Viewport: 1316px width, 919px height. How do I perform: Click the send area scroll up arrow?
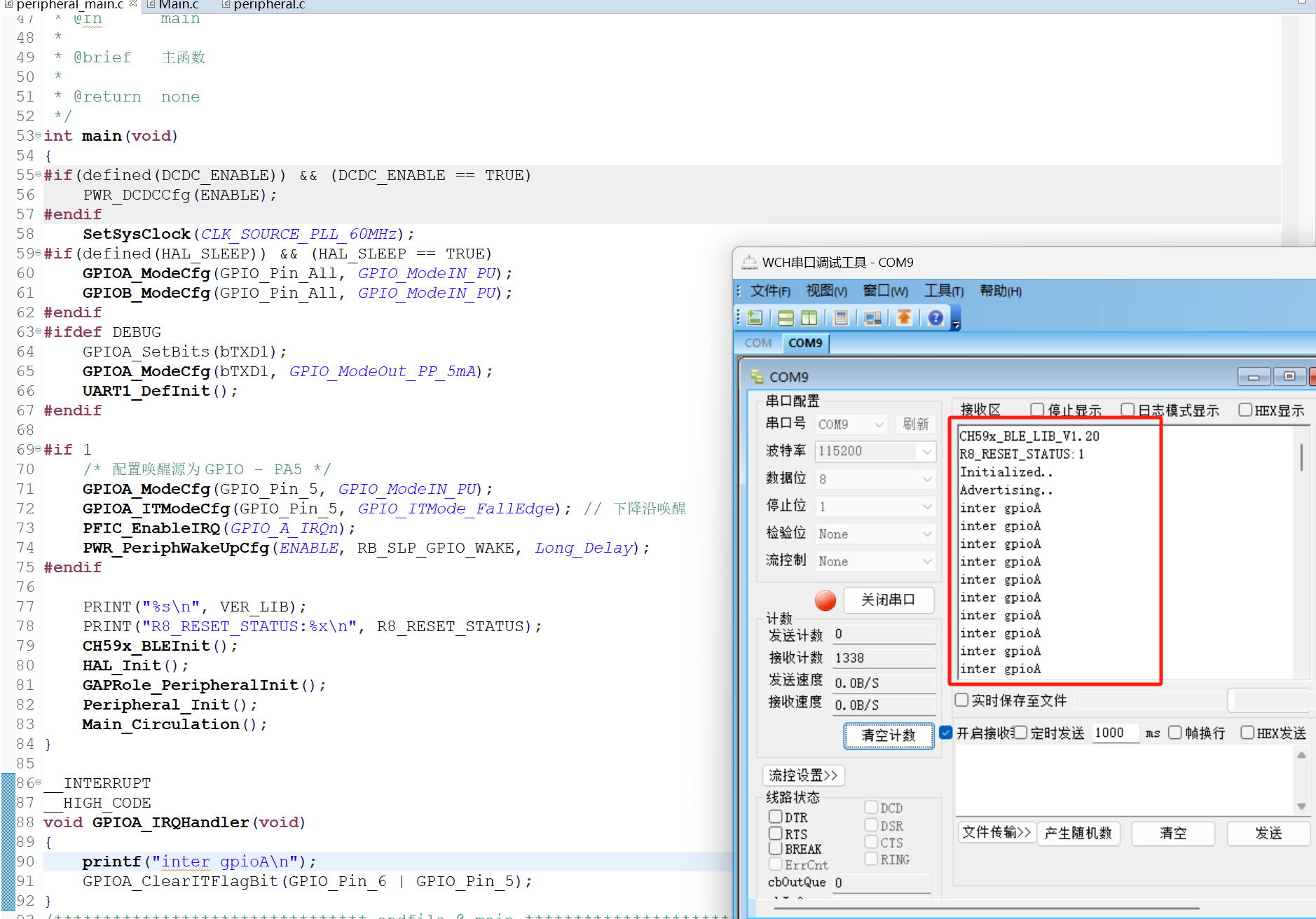point(1301,755)
